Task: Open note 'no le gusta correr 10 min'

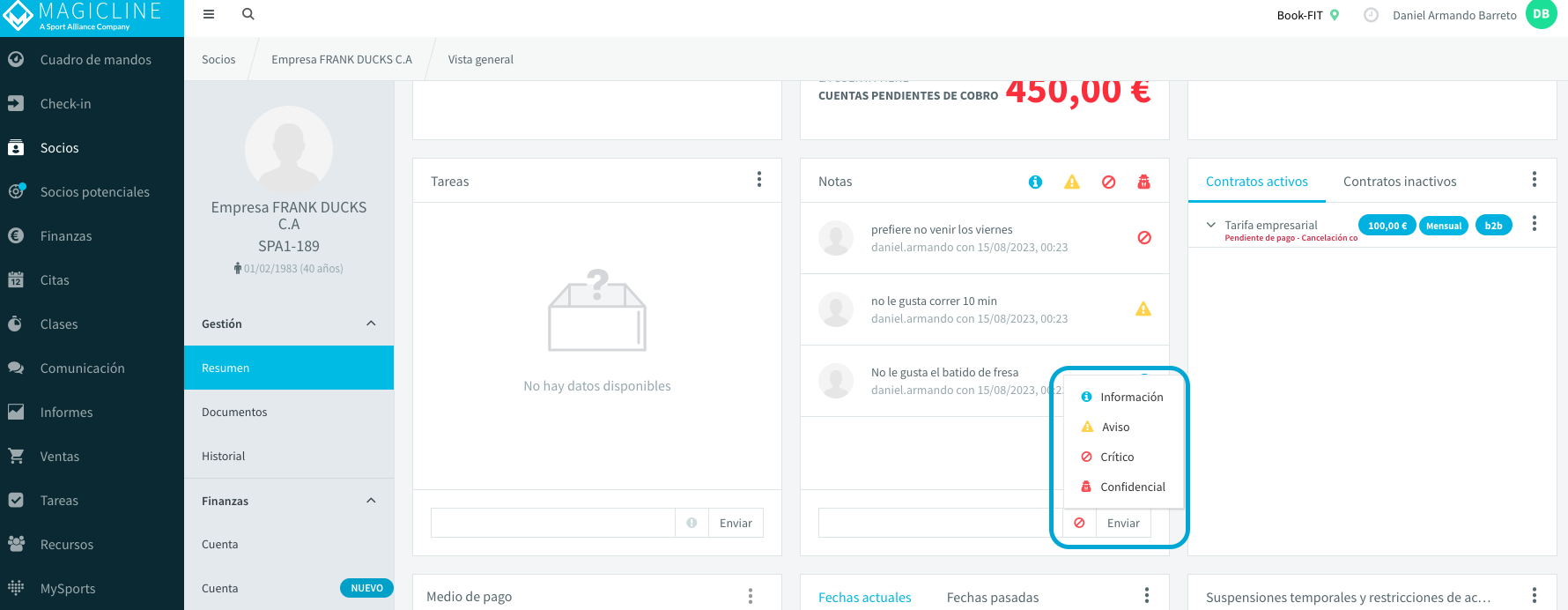Action: pos(985,309)
